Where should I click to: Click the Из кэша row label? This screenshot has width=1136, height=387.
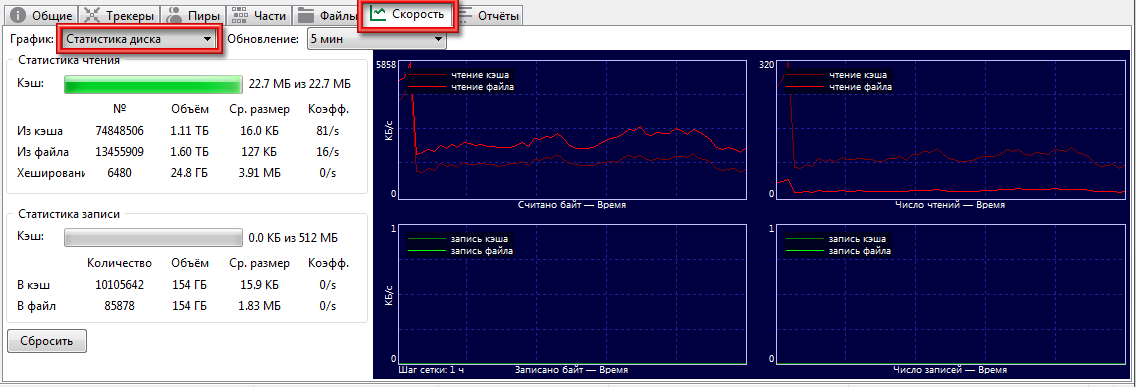coord(40,131)
